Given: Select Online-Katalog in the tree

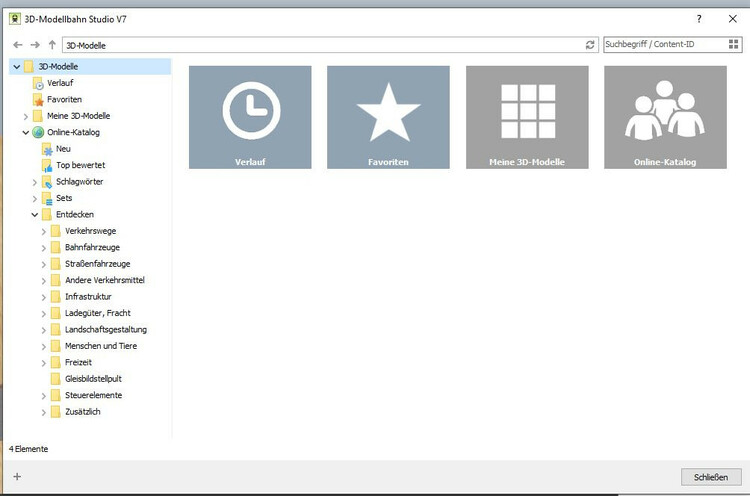Looking at the screenshot, I should coord(73,132).
